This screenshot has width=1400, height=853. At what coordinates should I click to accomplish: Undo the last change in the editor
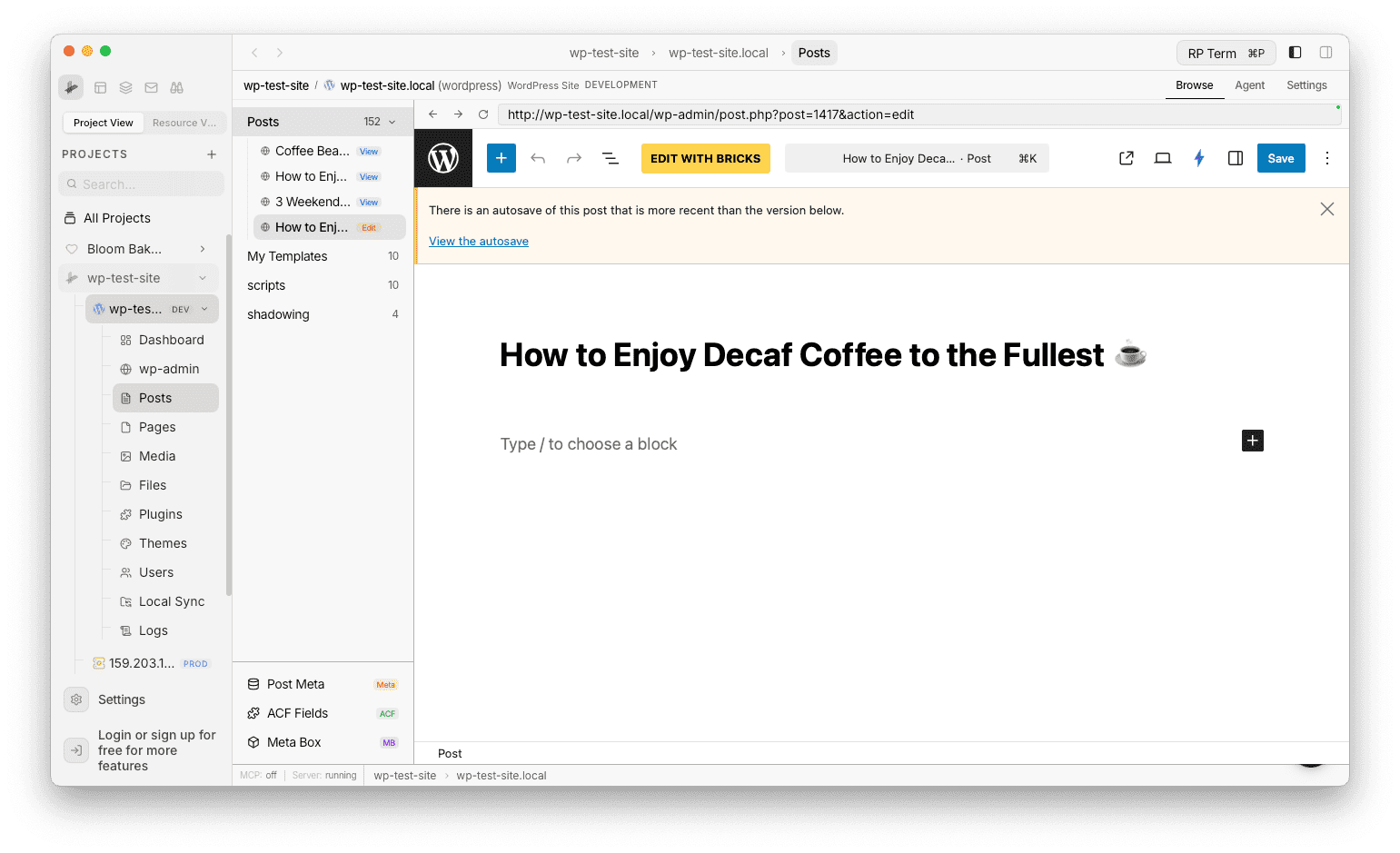[x=538, y=158]
